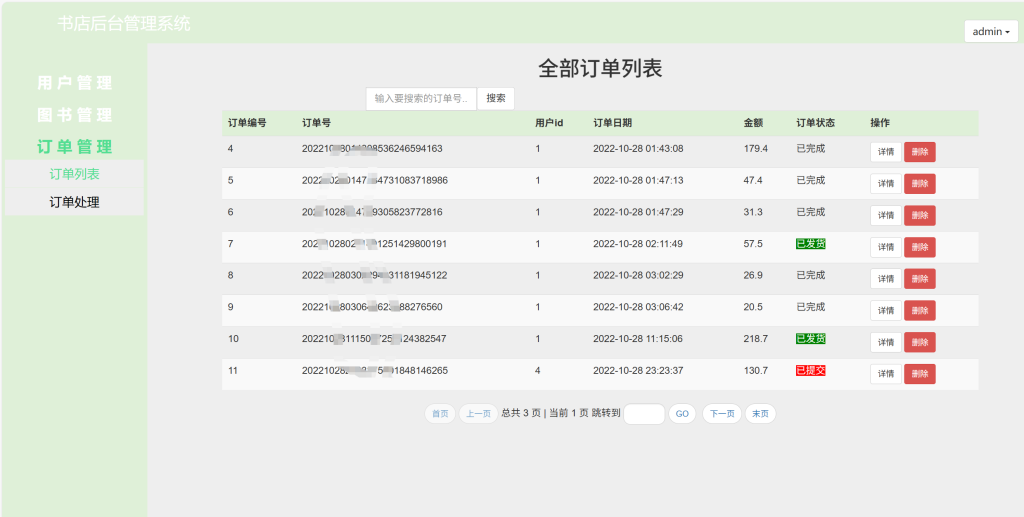View 详情 for order 7
Image resolution: width=1024 pixels, height=517 pixels.
pyautogui.click(x=886, y=247)
